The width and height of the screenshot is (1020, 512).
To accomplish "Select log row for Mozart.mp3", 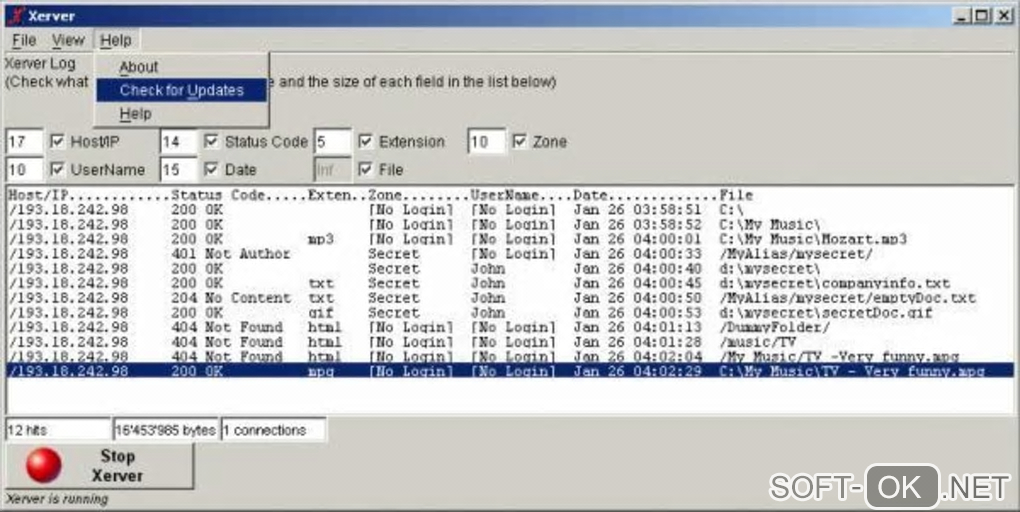I will 510,239.
